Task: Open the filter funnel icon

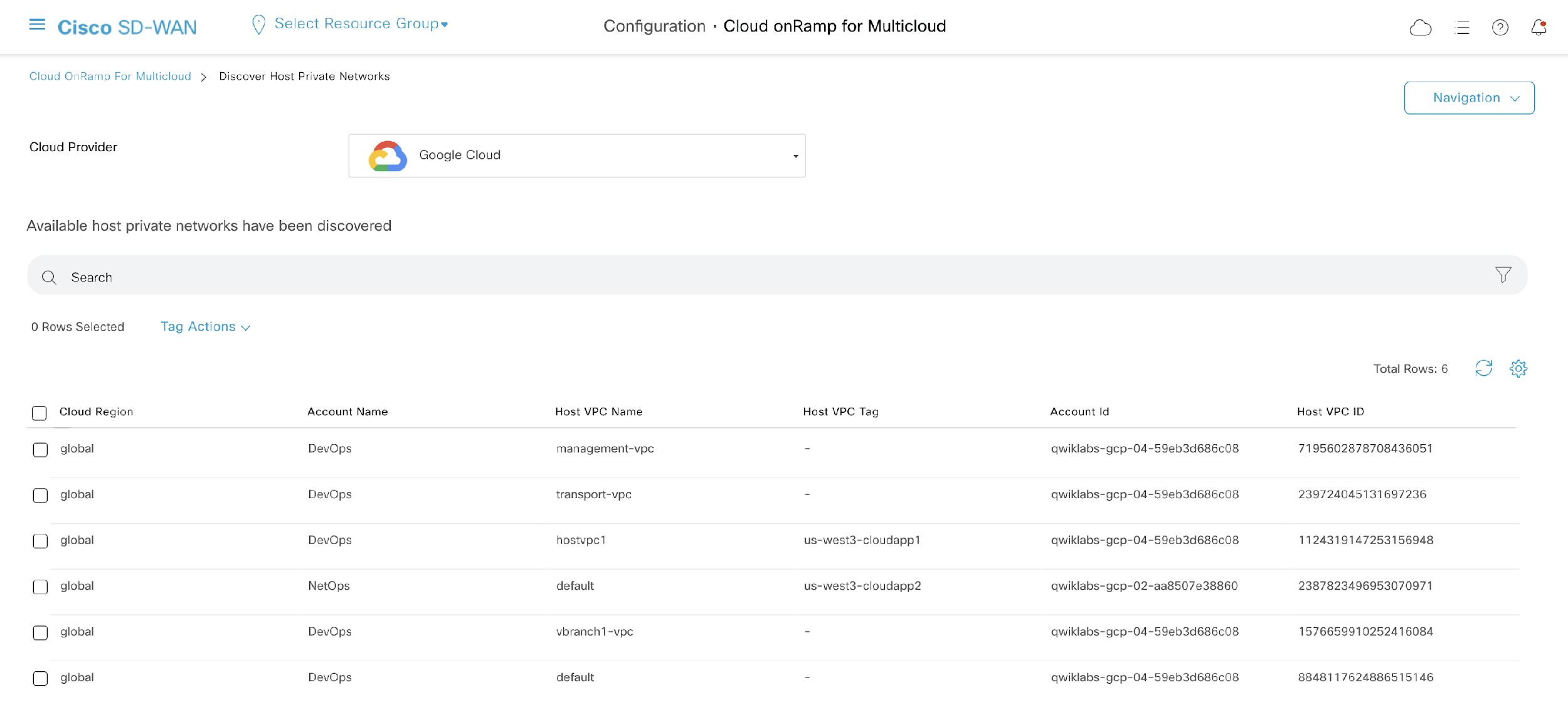Action: (1503, 275)
